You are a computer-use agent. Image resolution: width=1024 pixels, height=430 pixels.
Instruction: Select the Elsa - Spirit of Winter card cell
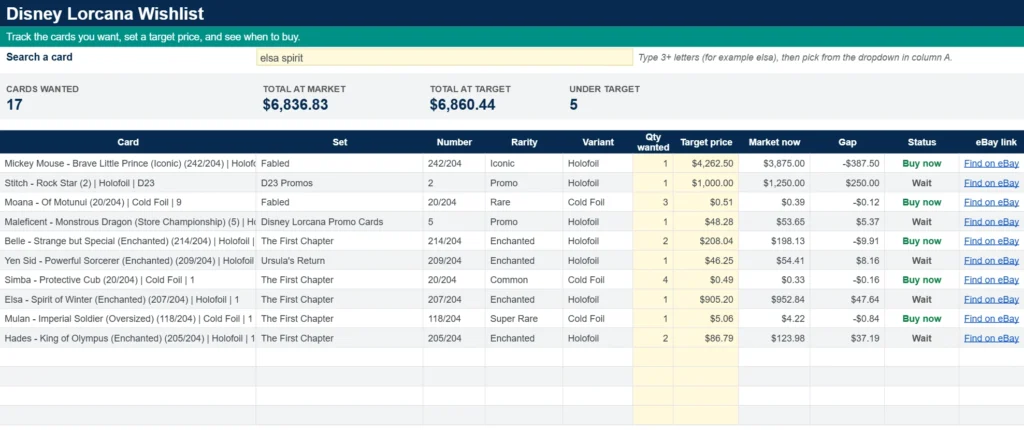128,299
